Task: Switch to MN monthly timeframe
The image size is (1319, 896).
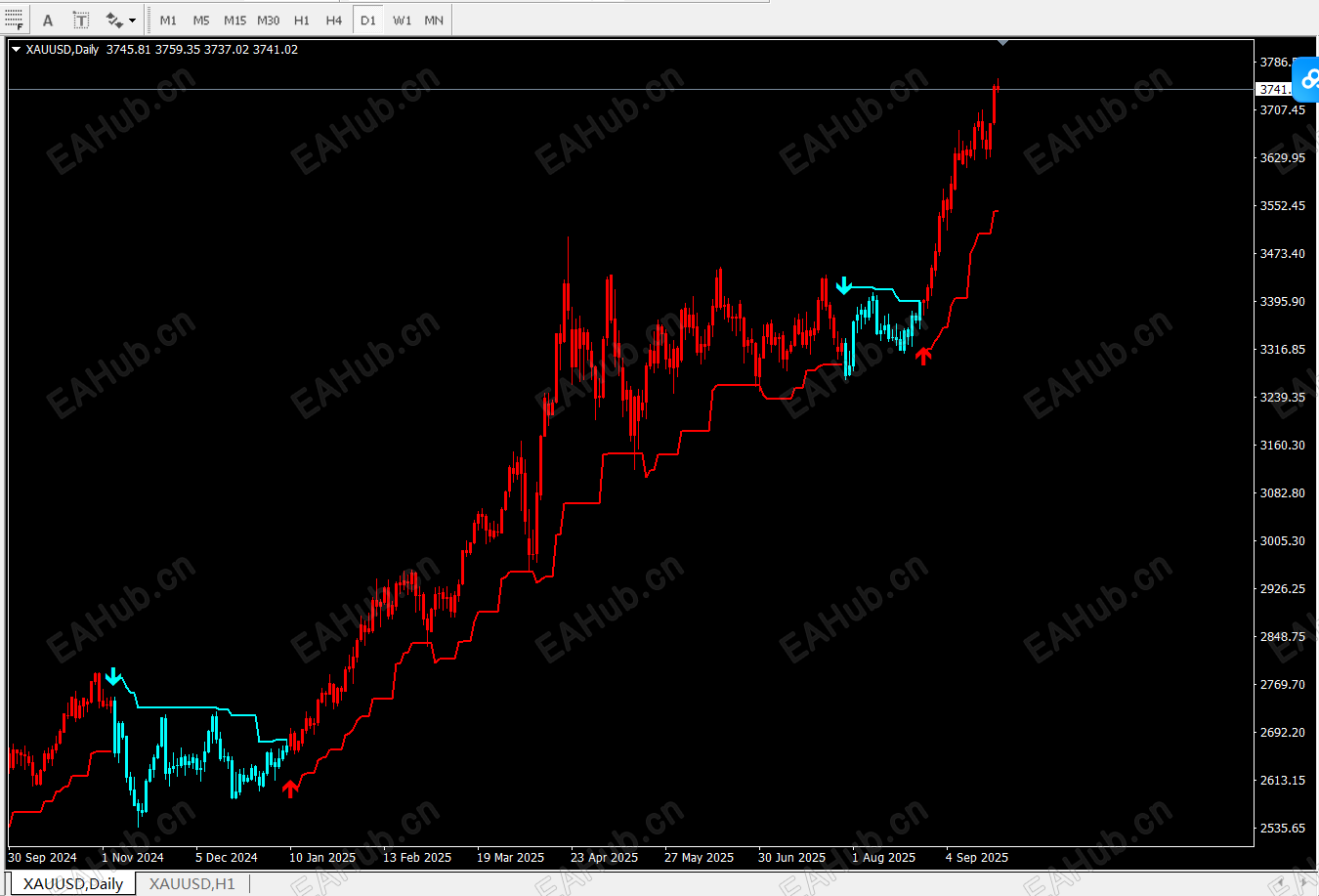Action: click(x=434, y=20)
